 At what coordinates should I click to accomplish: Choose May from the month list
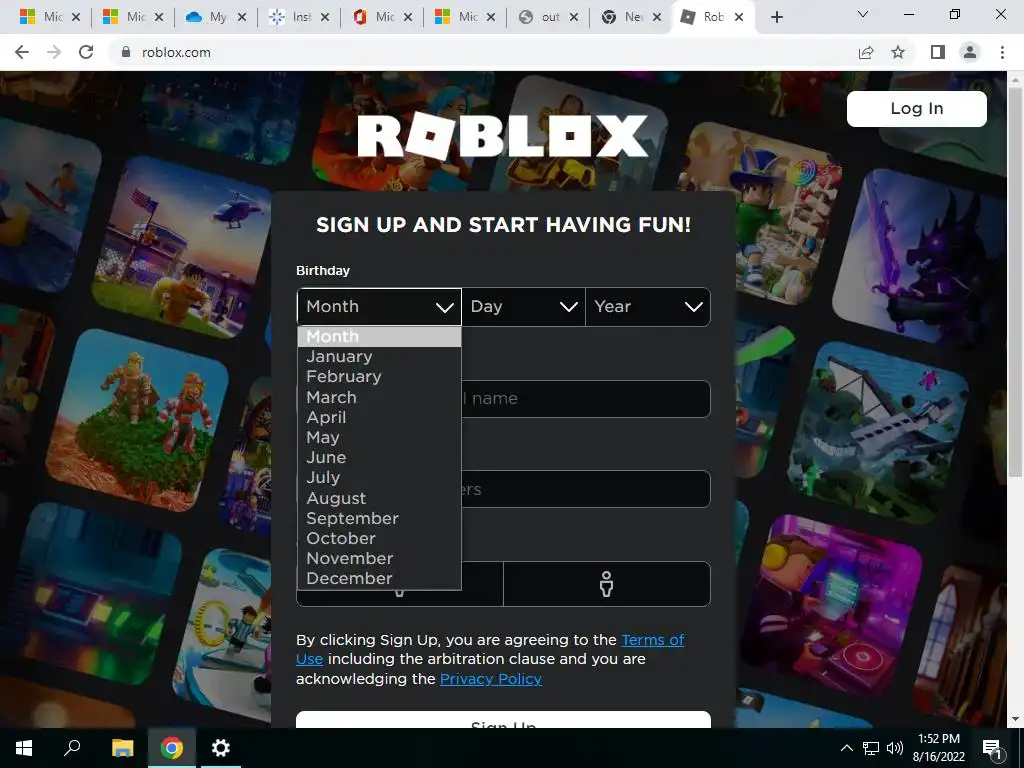coord(379,438)
